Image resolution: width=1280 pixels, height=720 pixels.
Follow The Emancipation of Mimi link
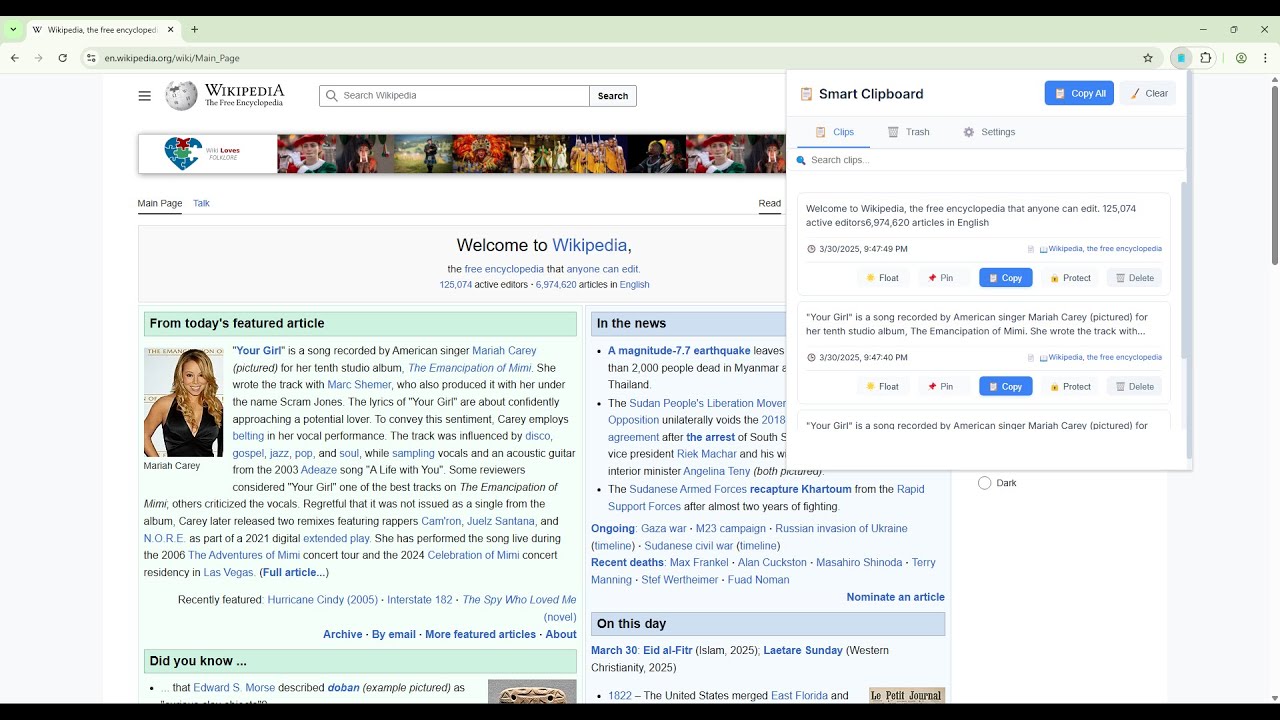point(470,368)
